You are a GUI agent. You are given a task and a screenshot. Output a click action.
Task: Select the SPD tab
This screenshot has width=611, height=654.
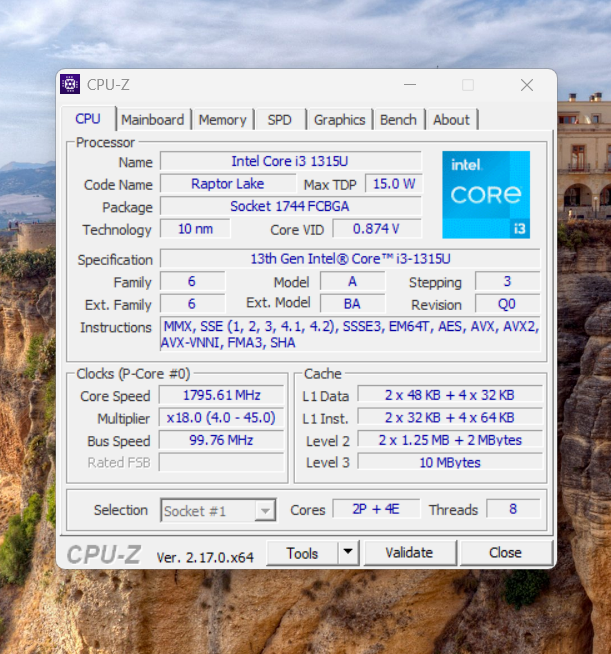tap(279, 120)
